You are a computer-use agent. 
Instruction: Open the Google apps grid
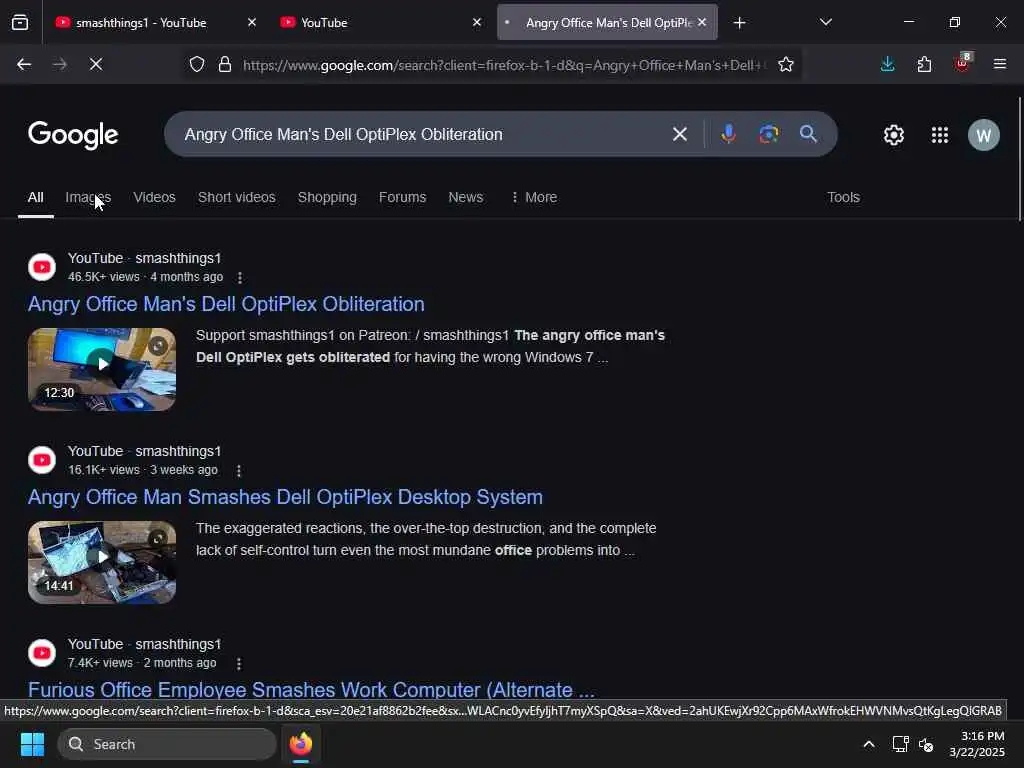pyautogui.click(x=940, y=135)
